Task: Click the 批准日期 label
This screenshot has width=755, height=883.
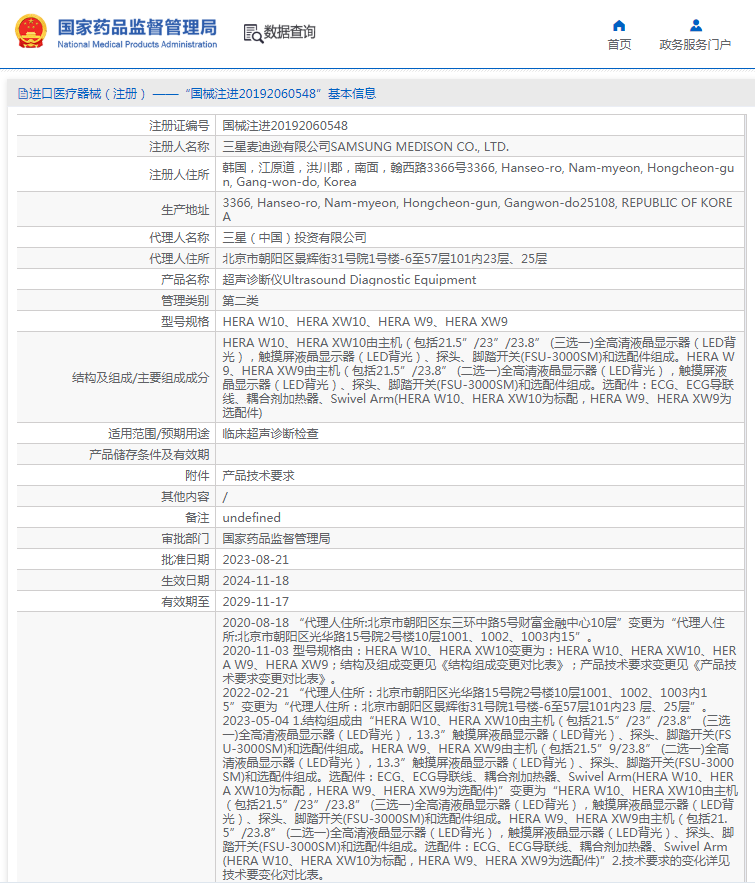Action: (x=185, y=560)
